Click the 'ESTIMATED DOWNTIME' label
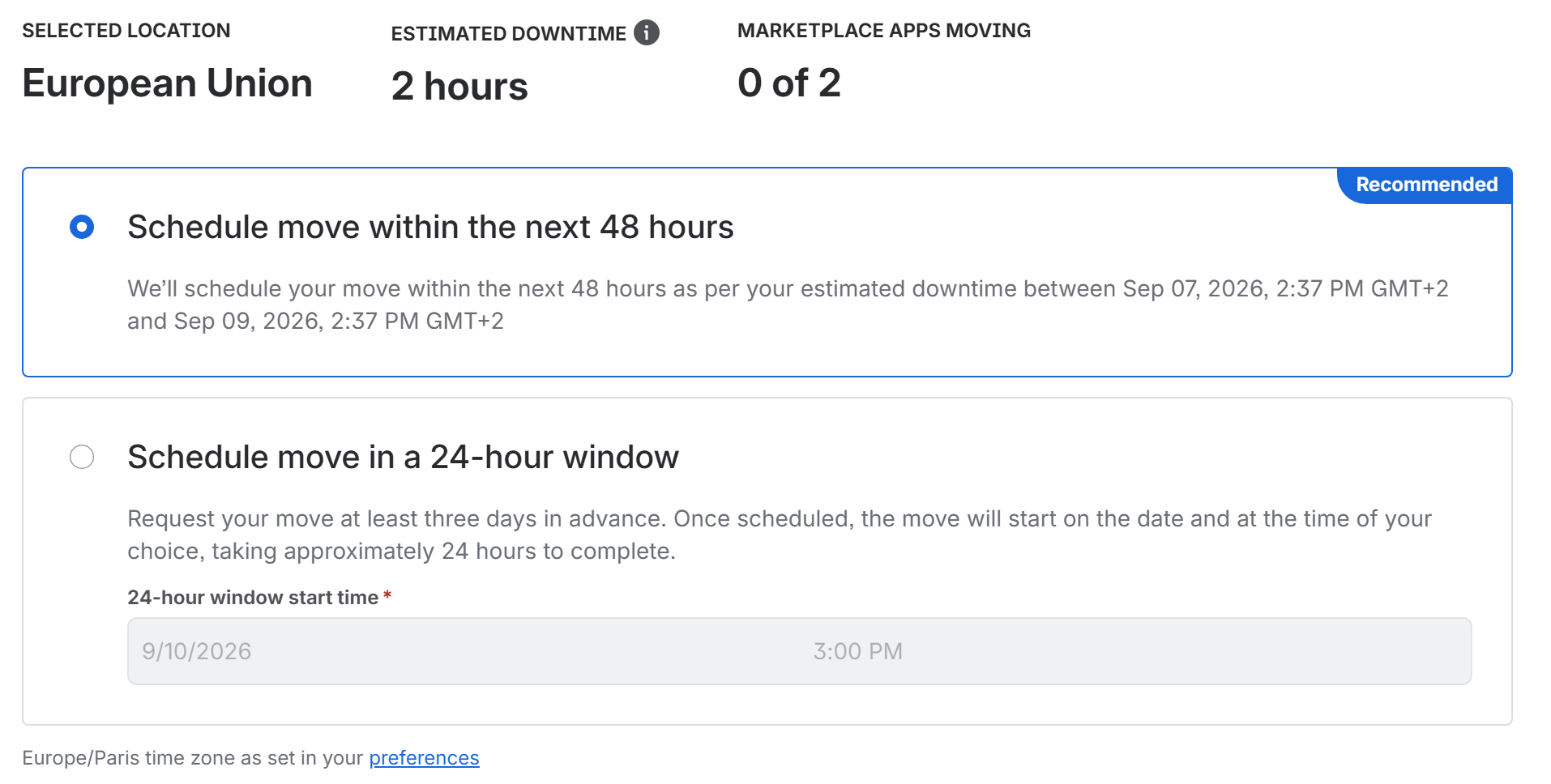 [509, 34]
